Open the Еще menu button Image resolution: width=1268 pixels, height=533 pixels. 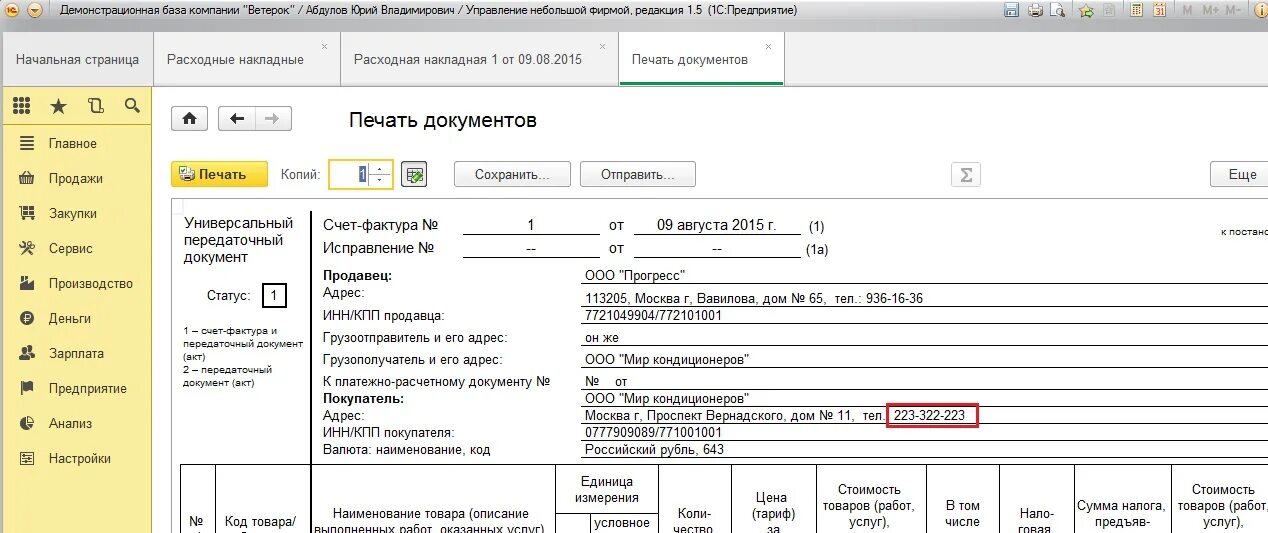(x=1239, y=174)
